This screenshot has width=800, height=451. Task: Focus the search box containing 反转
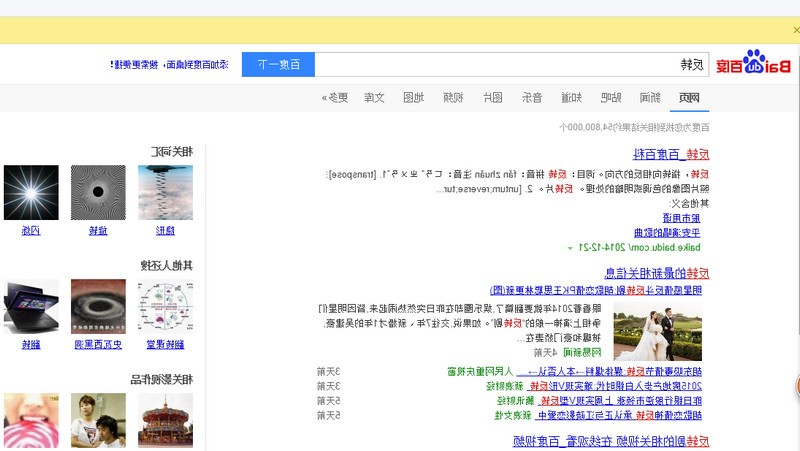(512, 65)
